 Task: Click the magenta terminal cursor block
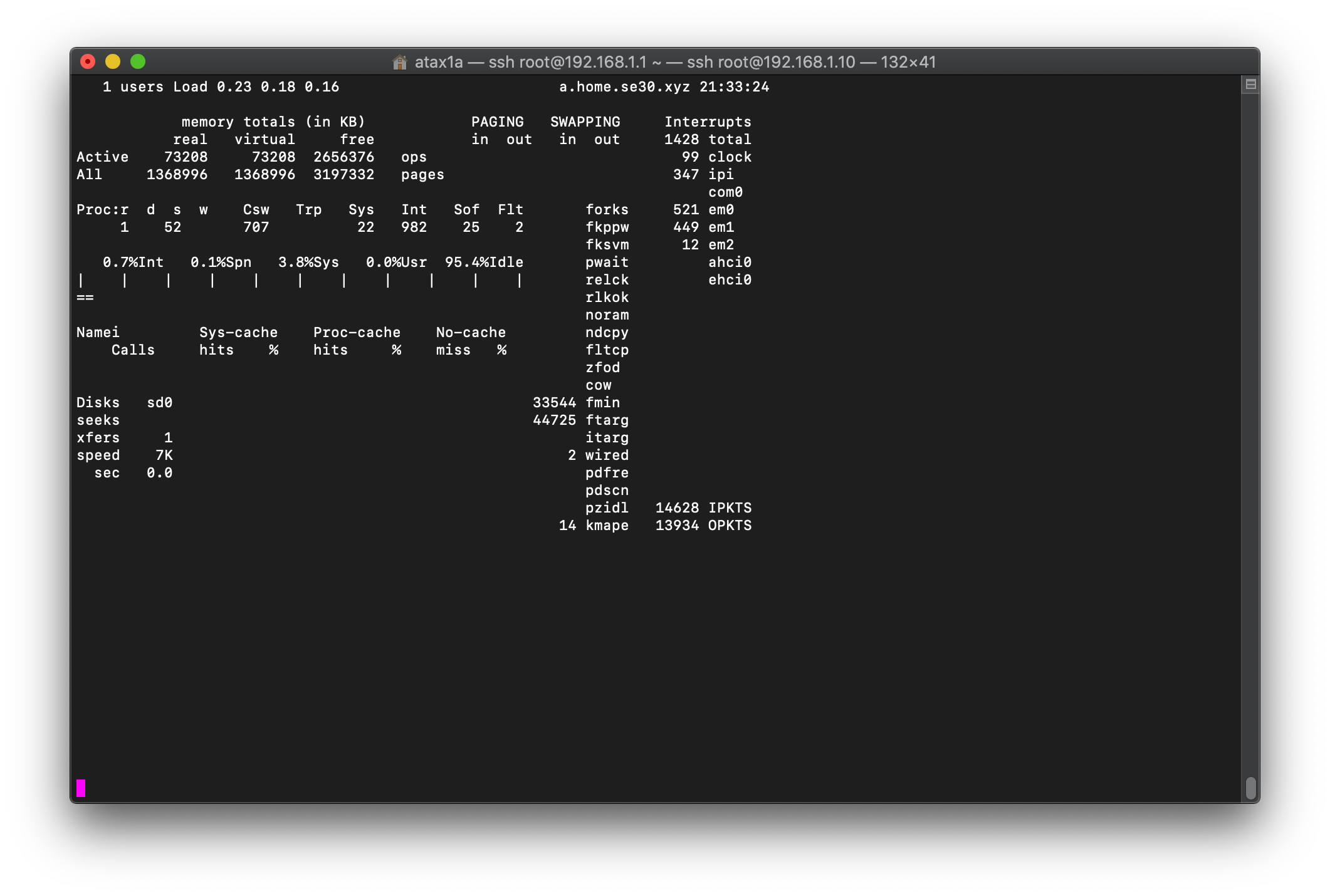coord(81,788)
